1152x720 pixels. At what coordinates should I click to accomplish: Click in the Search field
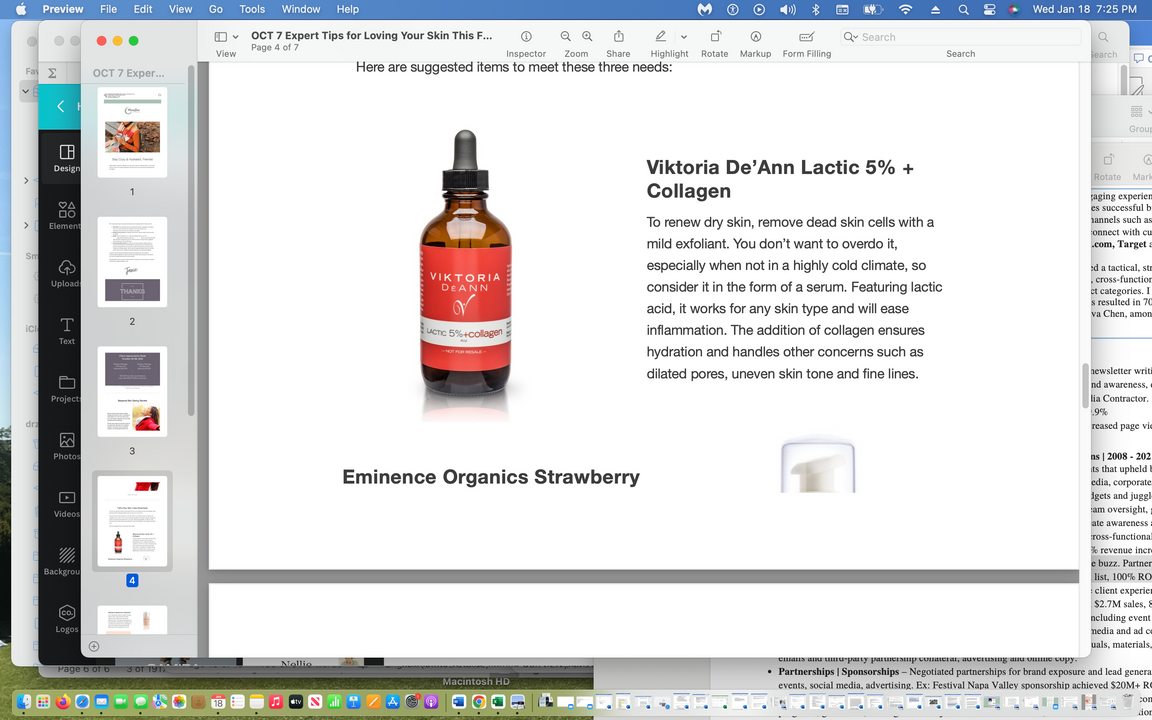click(x=960, y=37)
